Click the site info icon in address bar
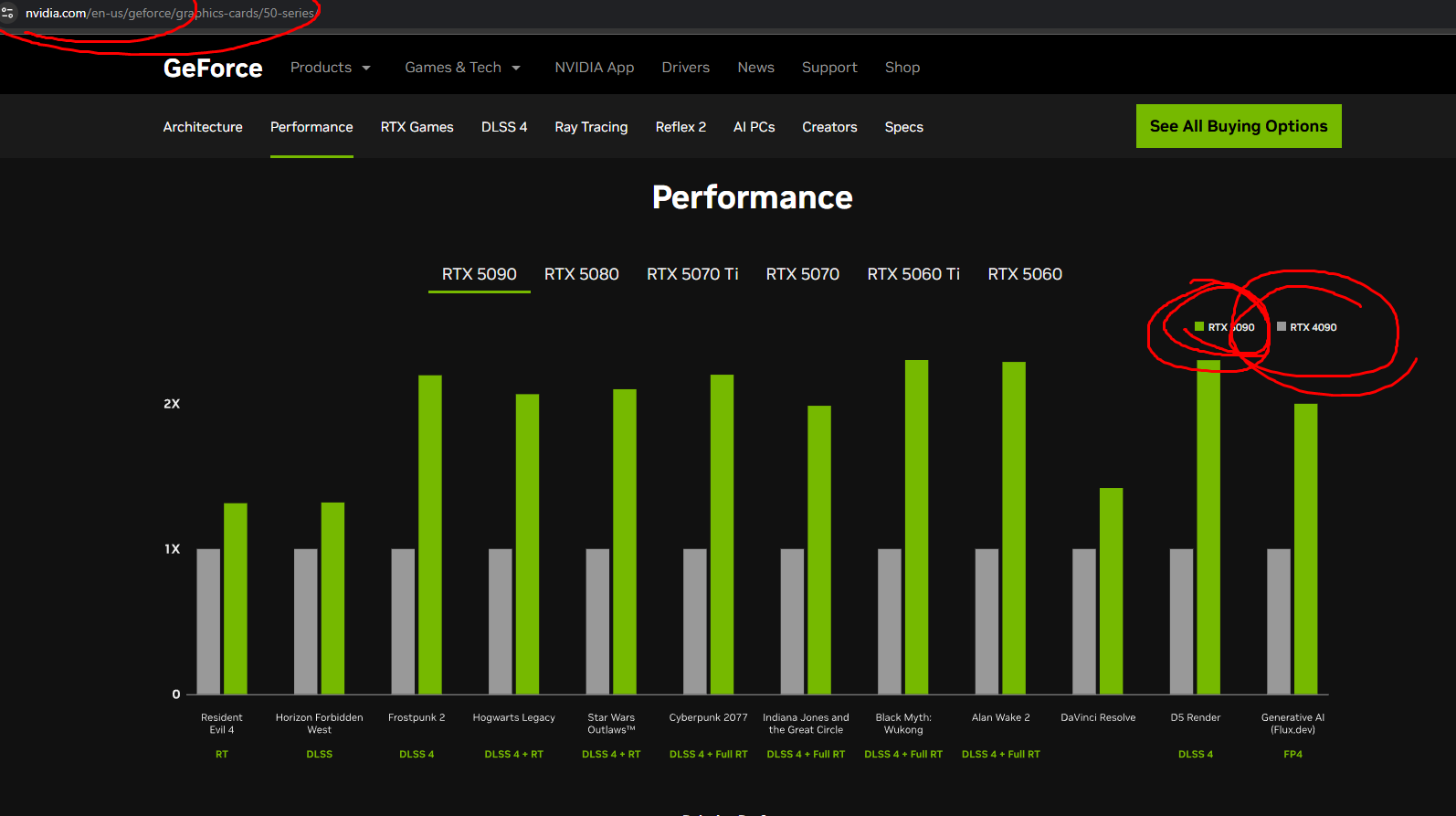Screen dimensions: 1456x816 (x=7, y=13)
